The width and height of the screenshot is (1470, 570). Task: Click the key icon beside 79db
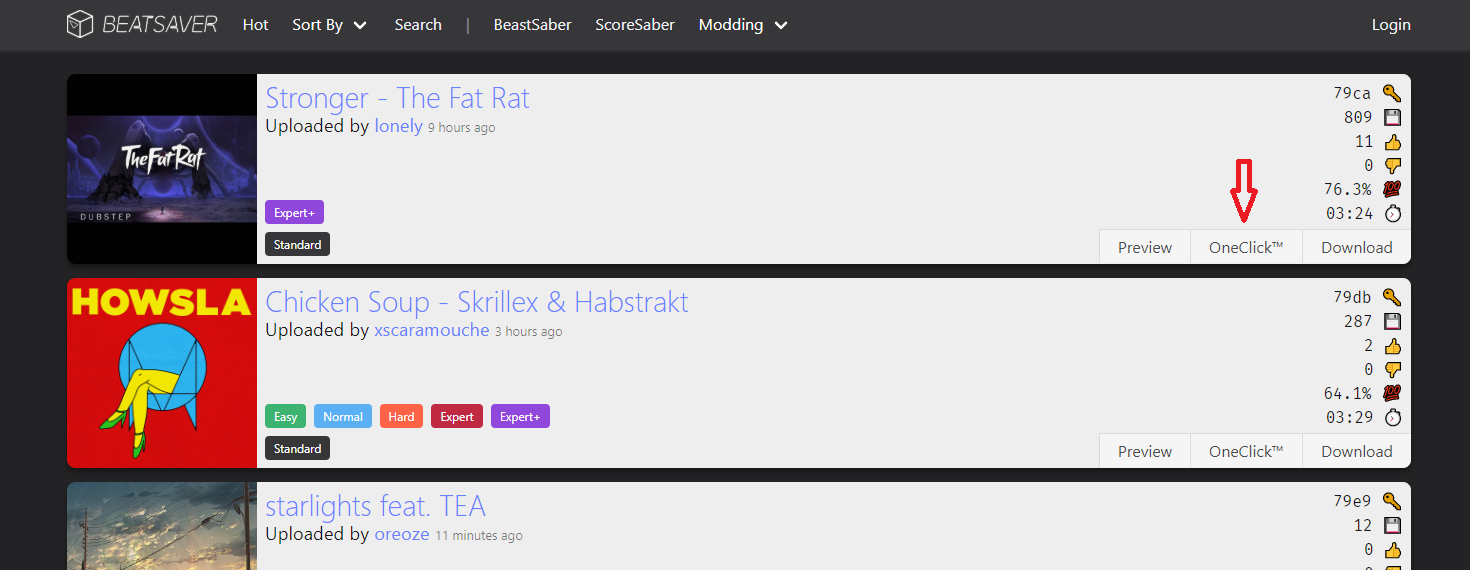(1392, 297)
